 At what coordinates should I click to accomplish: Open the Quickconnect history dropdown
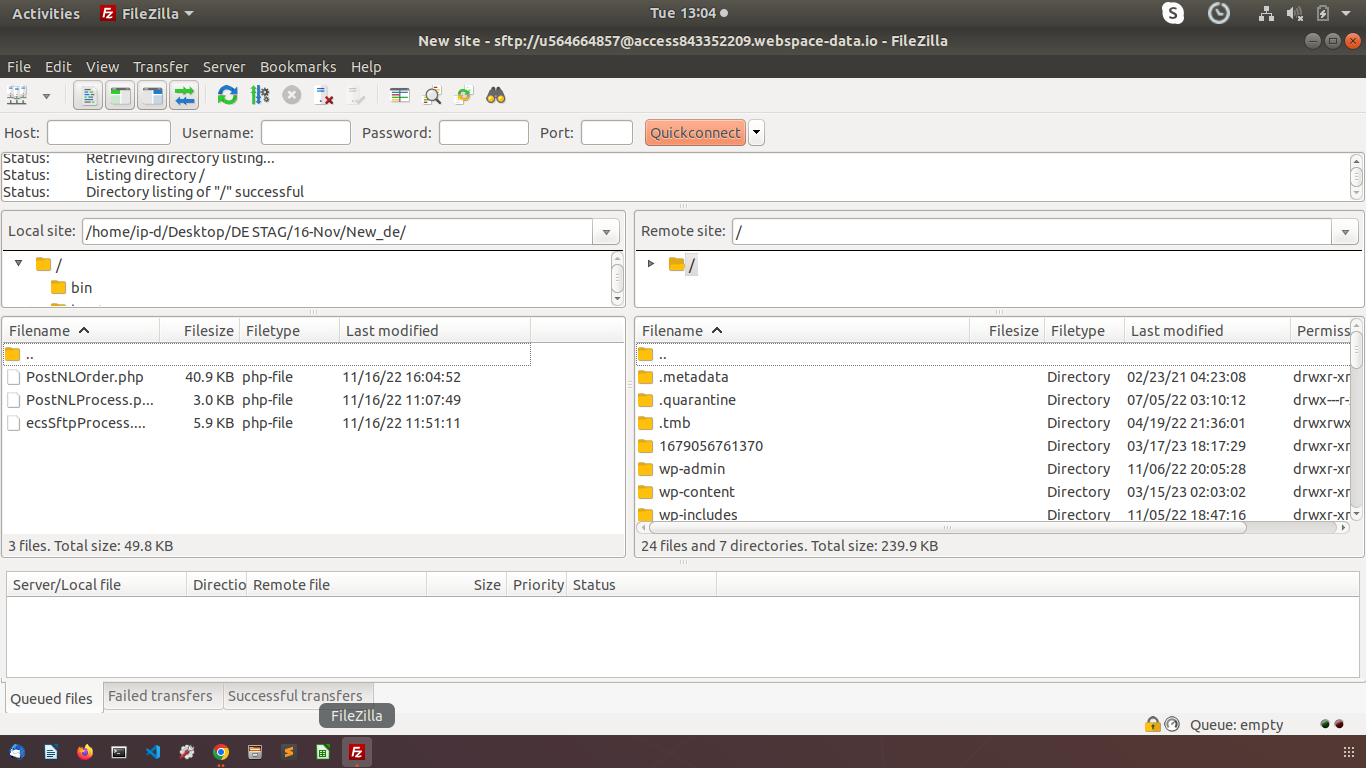757,133
